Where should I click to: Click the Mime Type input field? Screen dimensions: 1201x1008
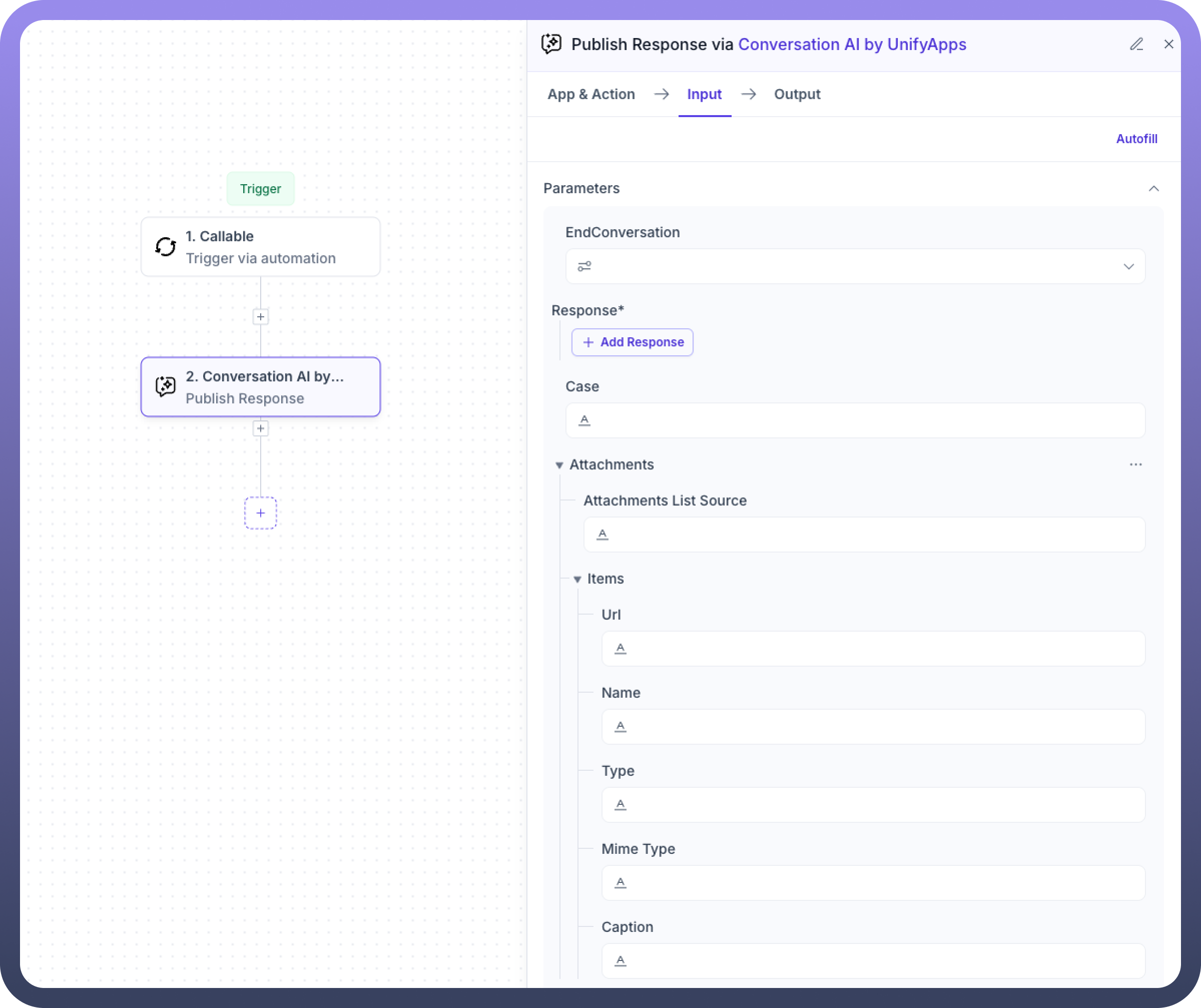(x=873, y=883)
